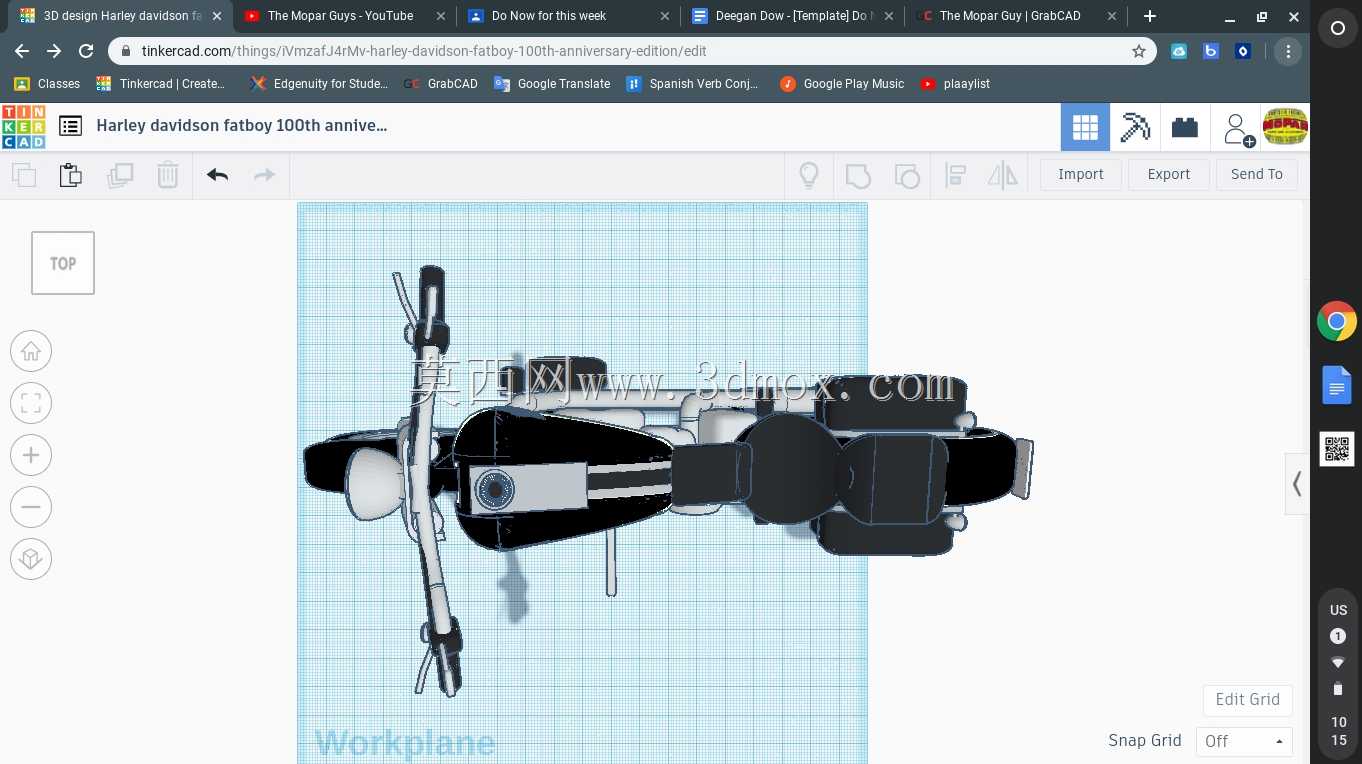Invite a collaborator with add-person icon
Viewport: 1362px width, 764px height.
coord(1238,129)
